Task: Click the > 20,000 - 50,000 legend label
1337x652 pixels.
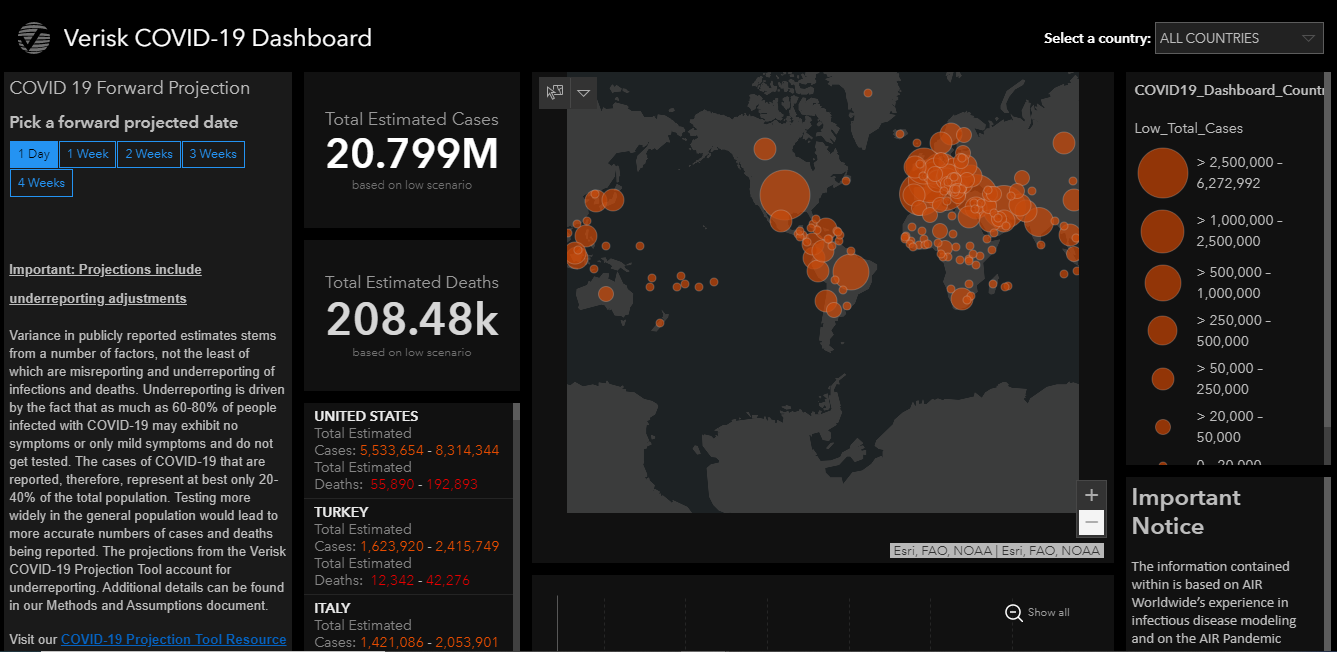Action: [x=1229, y=427]
